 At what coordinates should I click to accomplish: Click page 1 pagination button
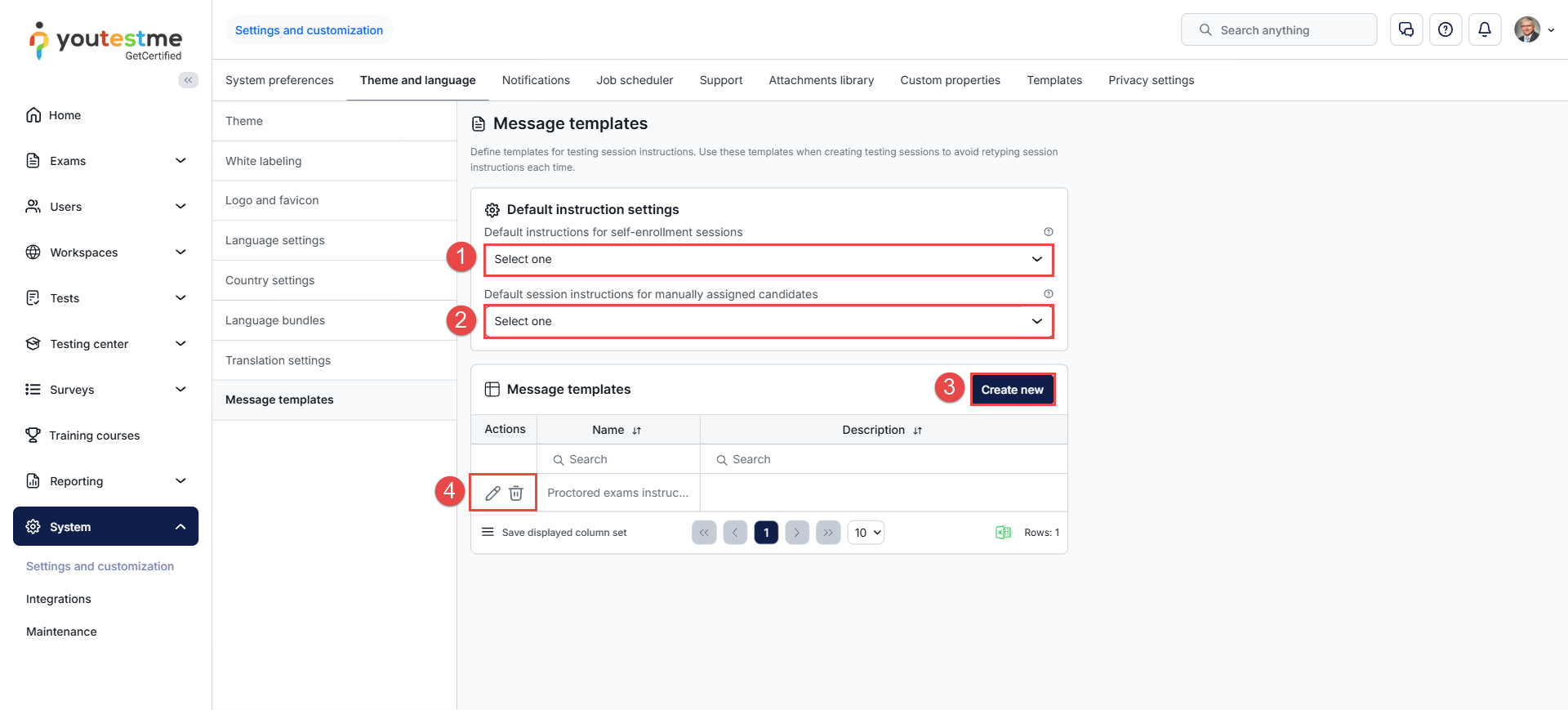(x=766, y=533)
